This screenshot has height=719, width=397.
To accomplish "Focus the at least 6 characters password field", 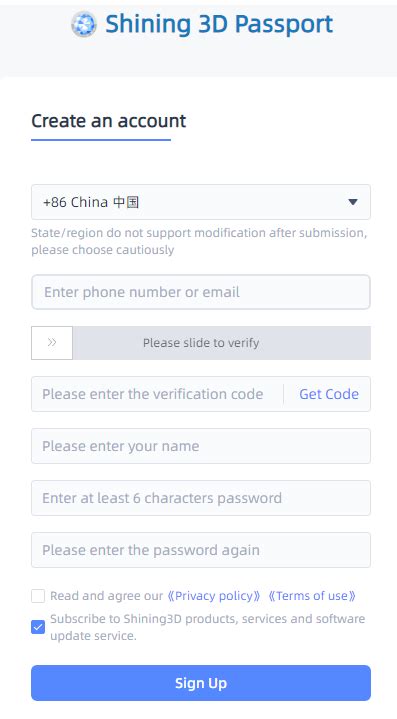I will (201, 498).
